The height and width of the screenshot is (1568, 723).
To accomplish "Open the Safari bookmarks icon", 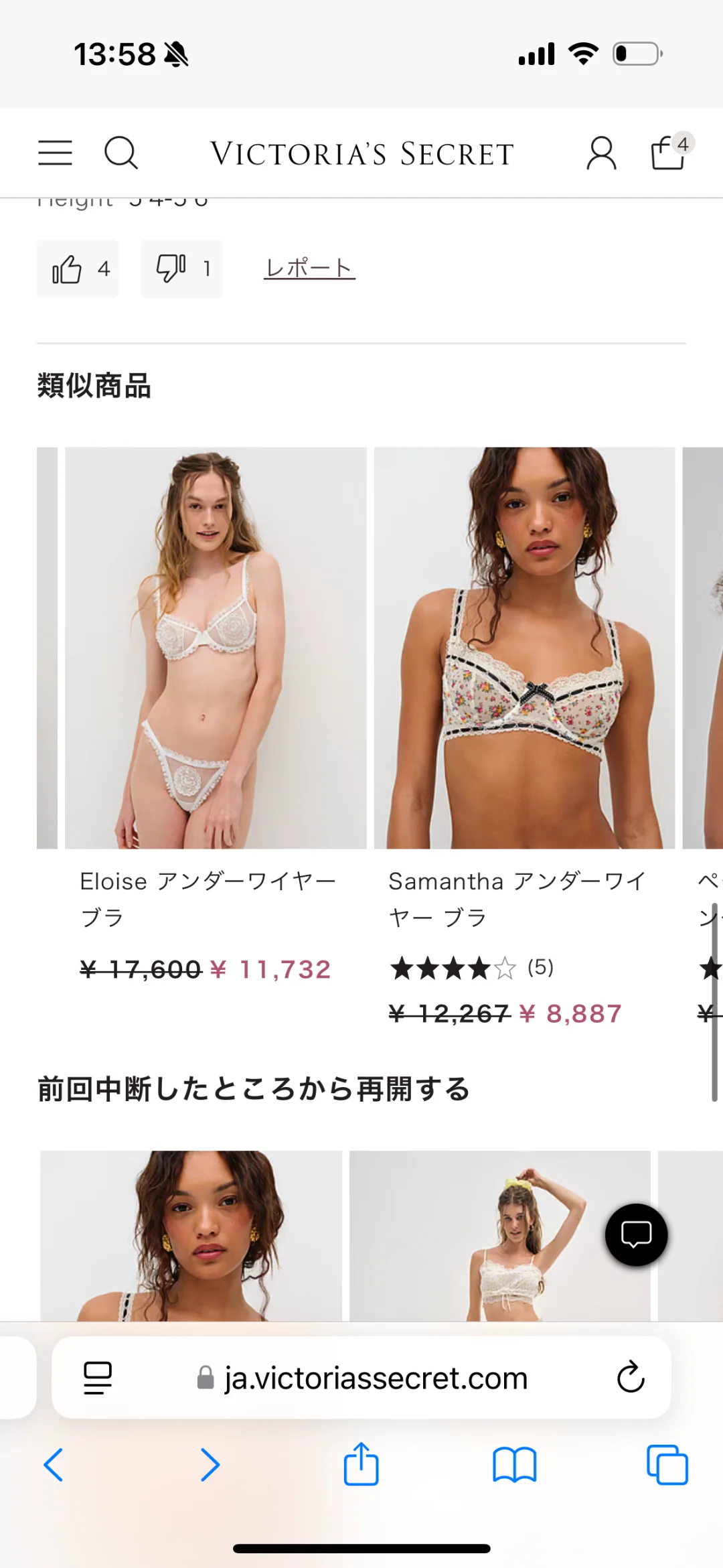I will [514, 1465].
